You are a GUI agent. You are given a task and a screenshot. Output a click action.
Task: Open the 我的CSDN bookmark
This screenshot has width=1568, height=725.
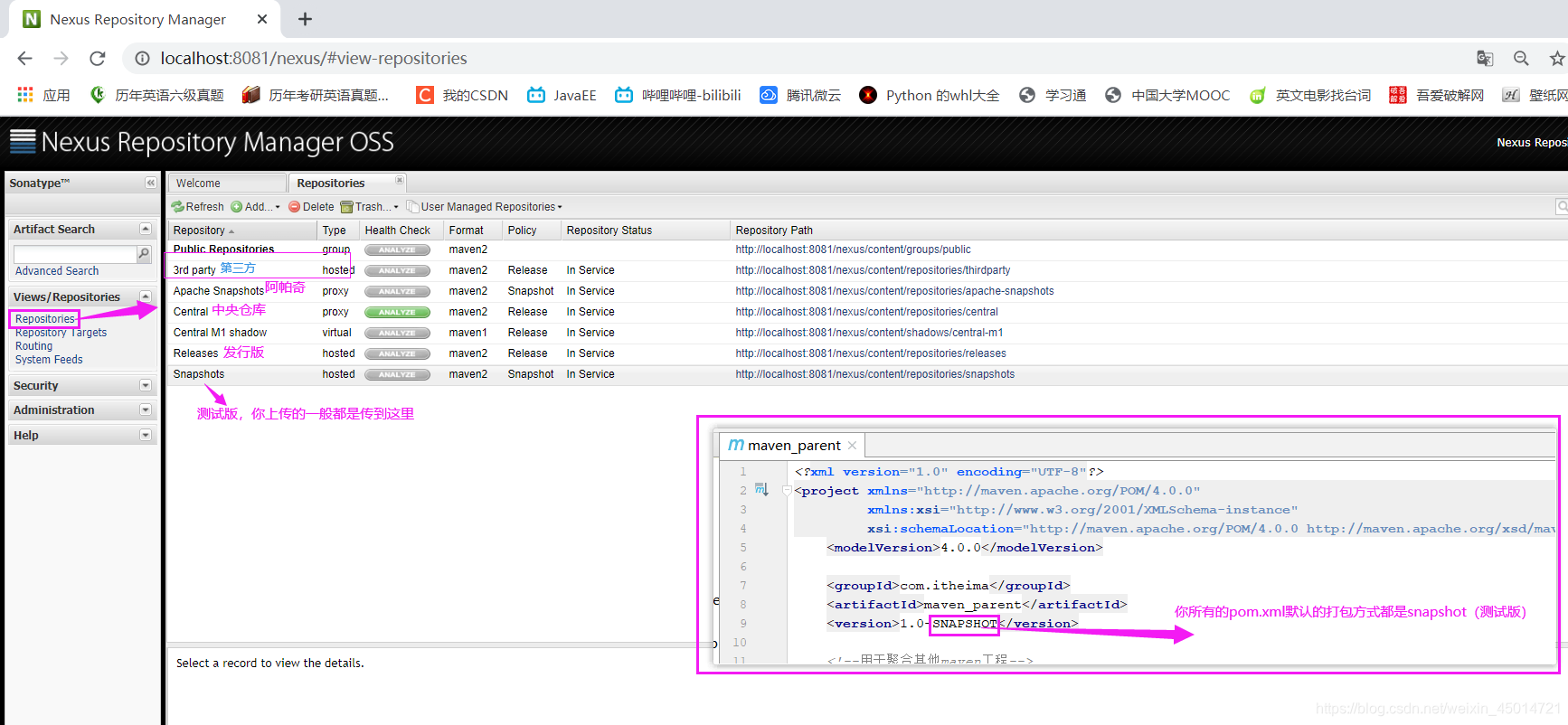pos(462,95)
